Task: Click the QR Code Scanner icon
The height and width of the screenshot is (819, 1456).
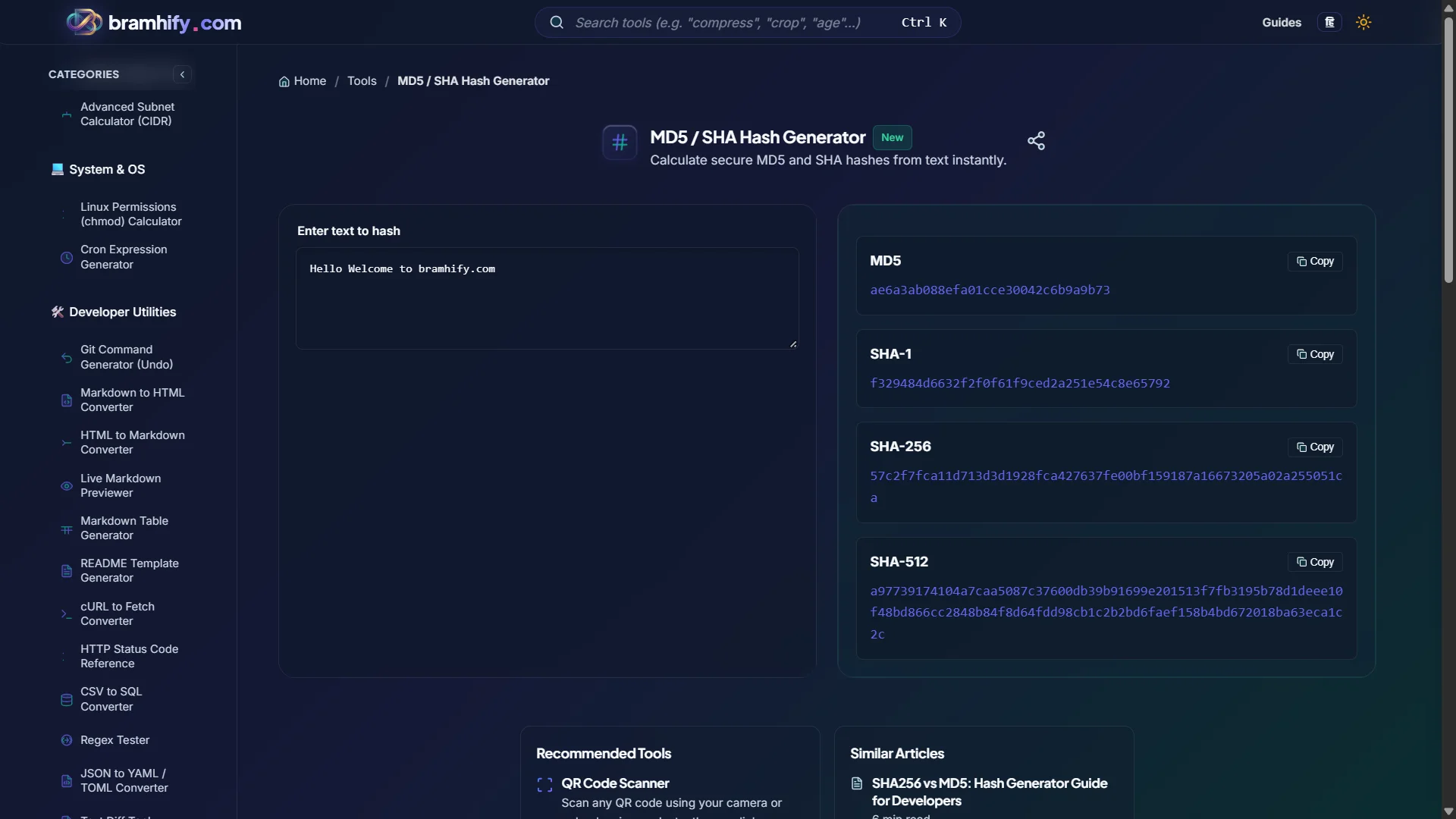Action: [544, 785]
